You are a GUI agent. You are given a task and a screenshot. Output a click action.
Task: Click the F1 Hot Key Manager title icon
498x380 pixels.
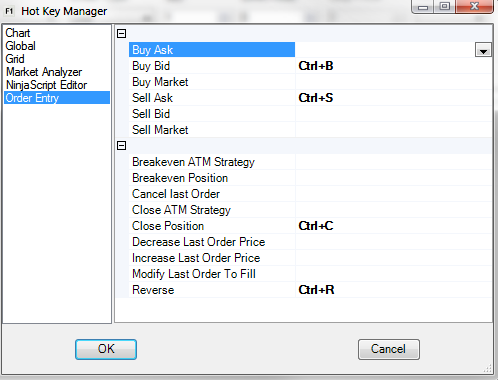(9, 11)
